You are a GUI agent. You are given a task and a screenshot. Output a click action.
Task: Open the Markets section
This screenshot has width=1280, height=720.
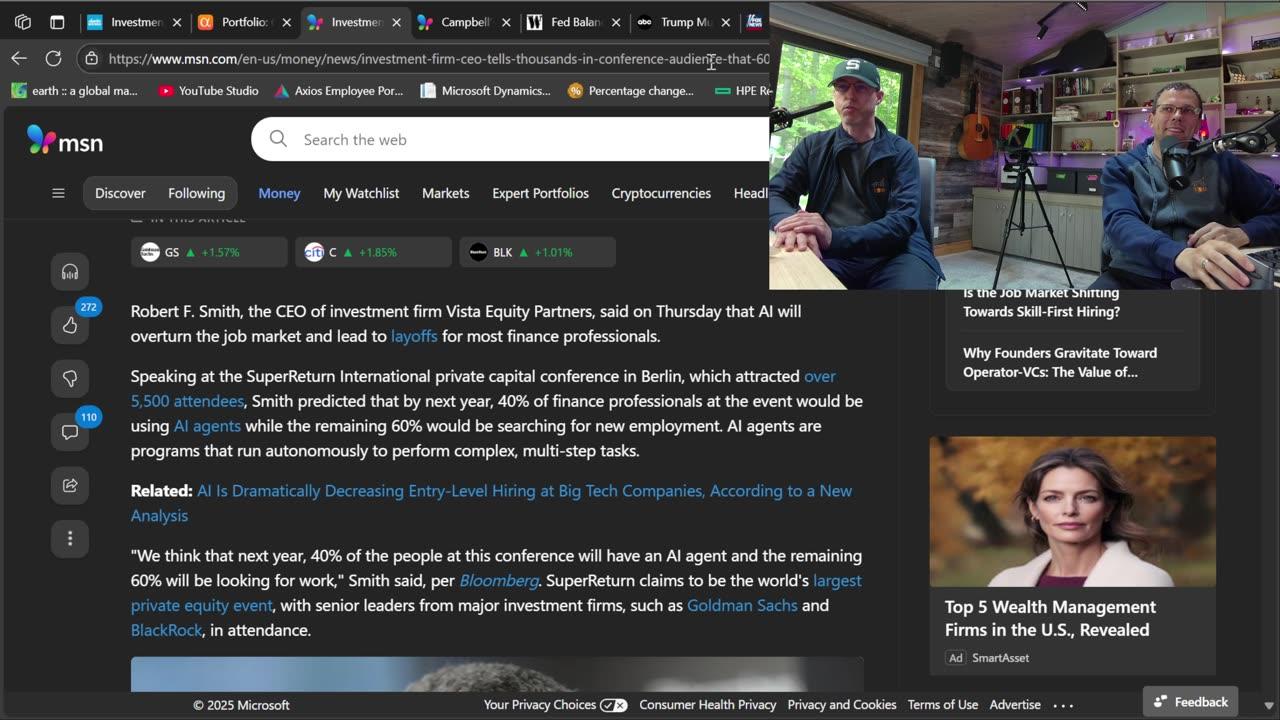pos(445,193)
